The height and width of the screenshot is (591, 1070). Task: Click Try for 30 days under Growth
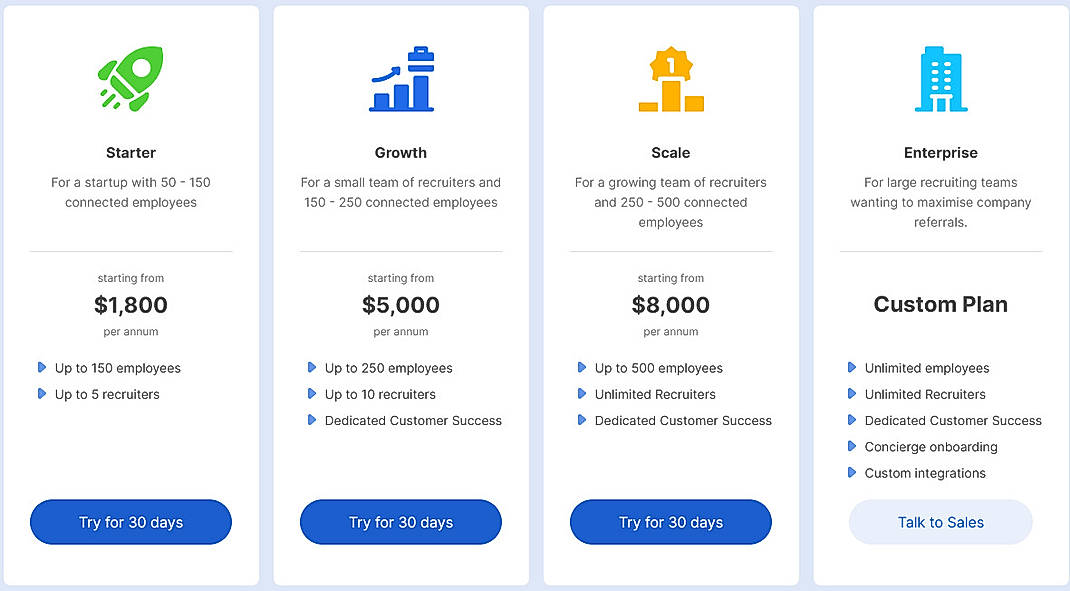click(400, 521)
